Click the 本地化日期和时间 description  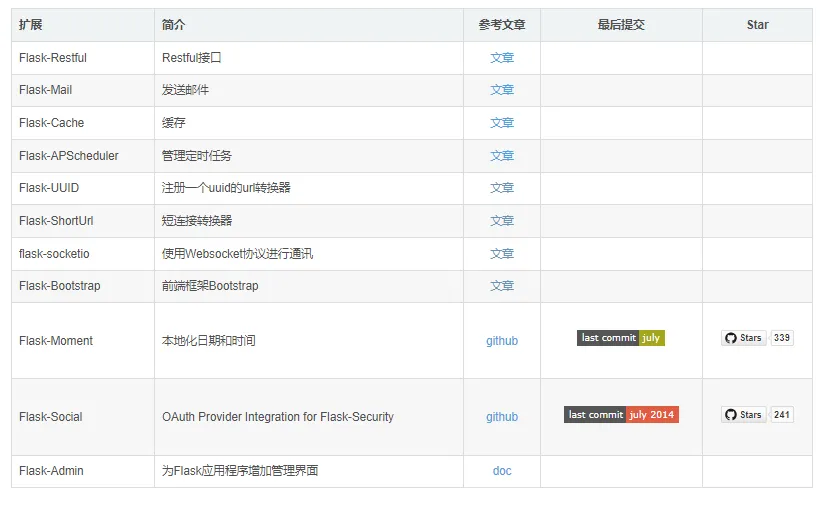[x=208, y=341]
